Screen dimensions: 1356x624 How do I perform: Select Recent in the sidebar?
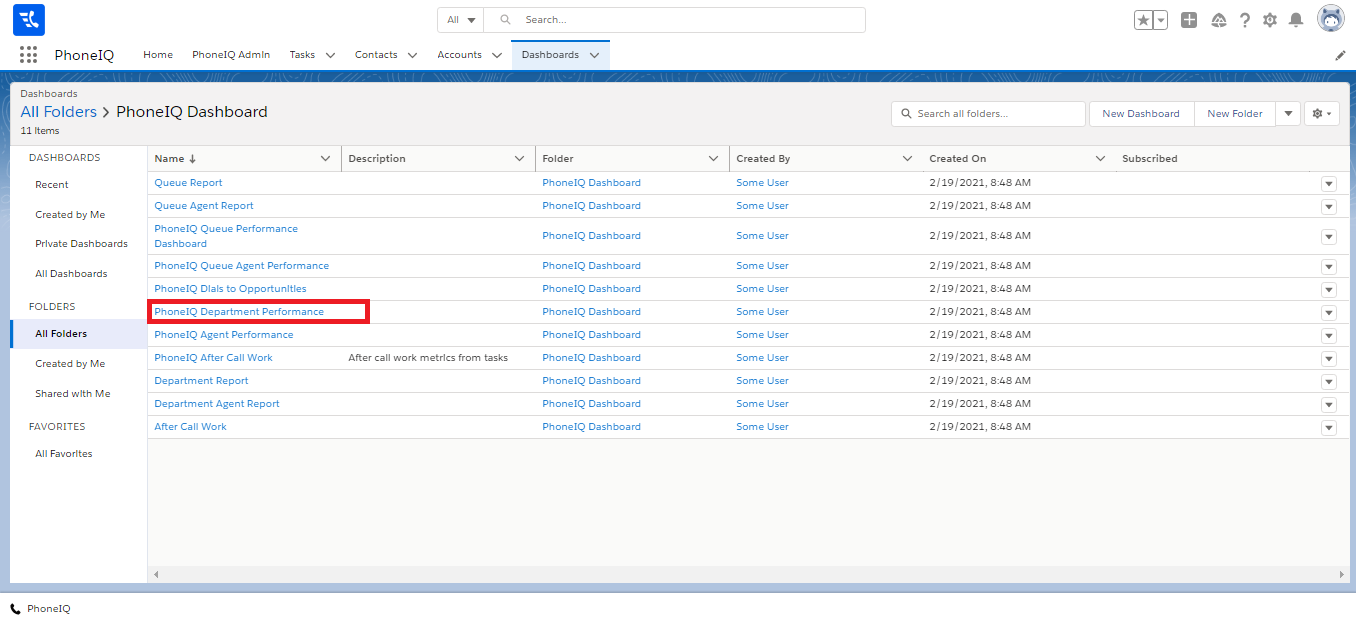[52, 185]
